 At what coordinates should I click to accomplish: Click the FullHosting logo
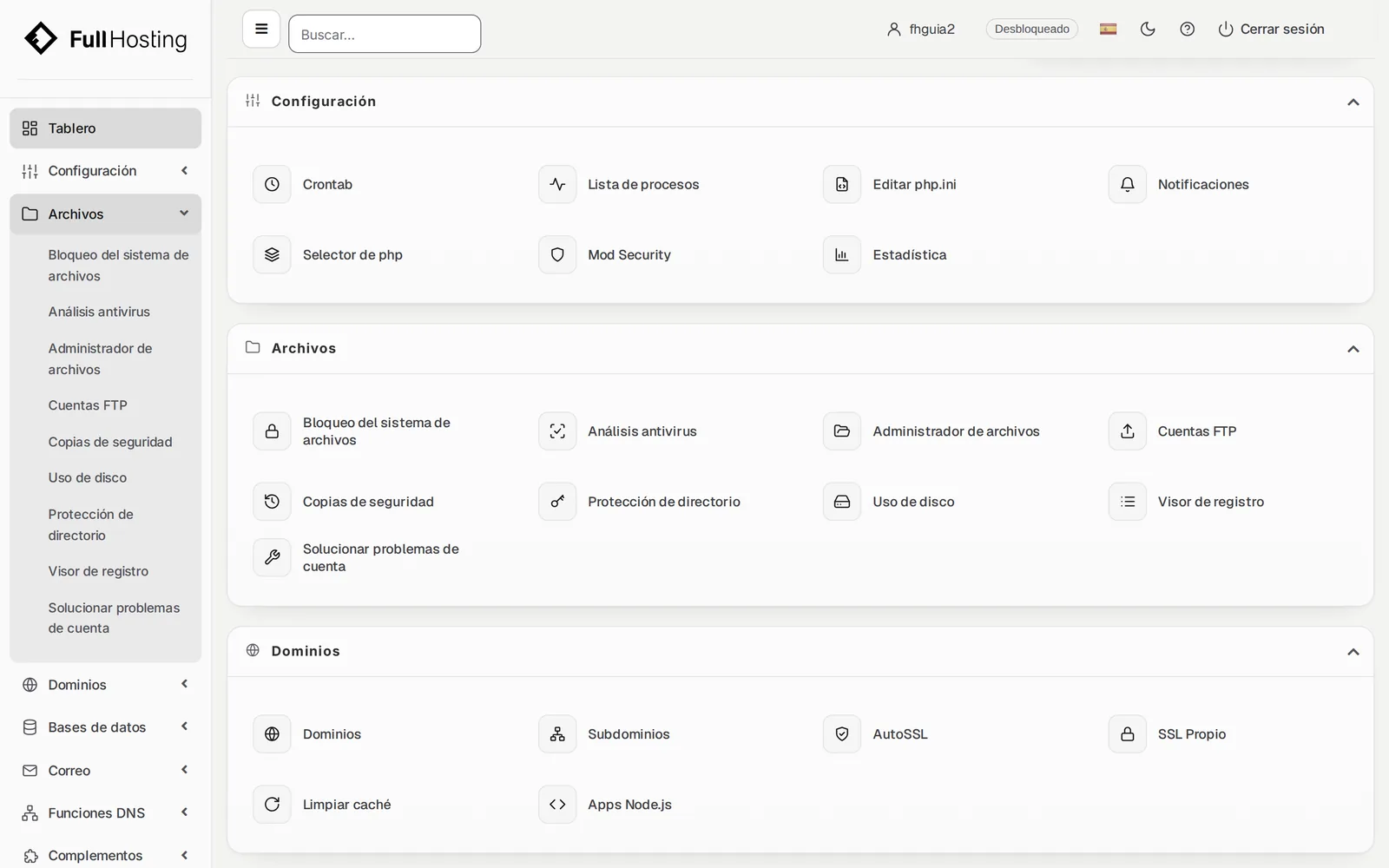pyautogui.click(x=105, y=39)
